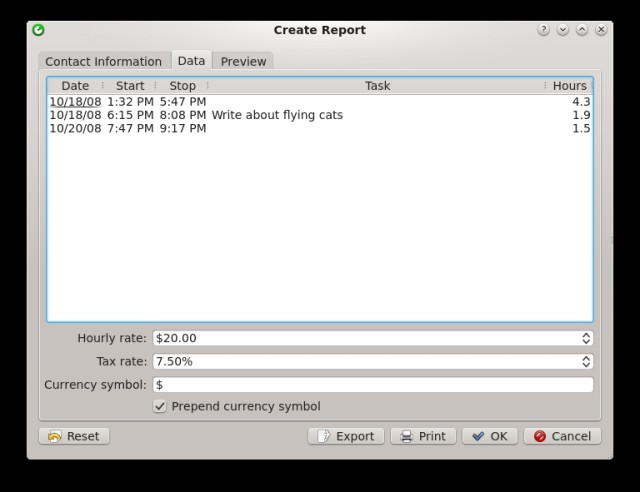Open the Preview tab

243,61
